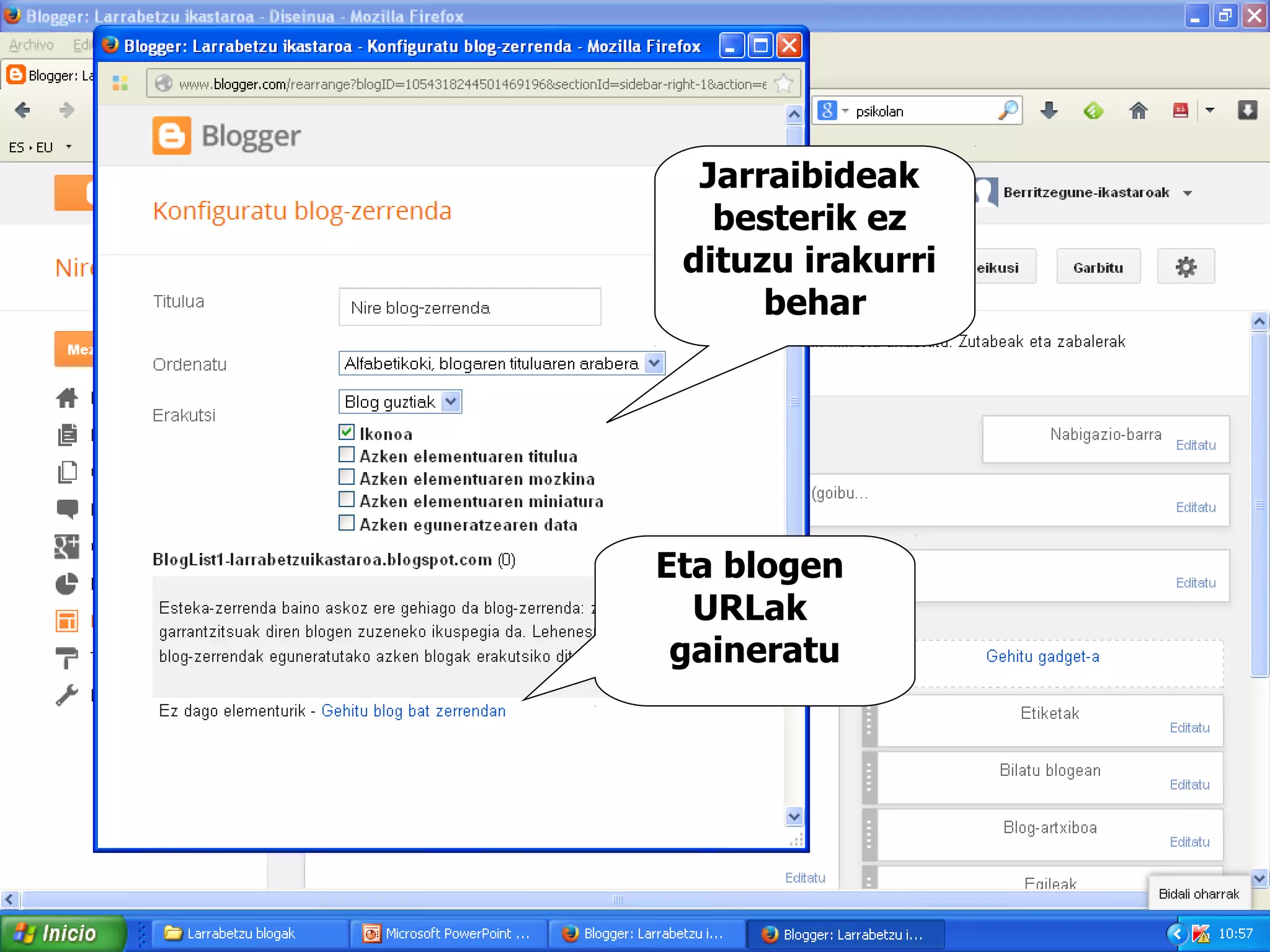Click Editatu on Blog-artxiboa gadget
Viewport: 1270px width, 952px height.
1189,842
